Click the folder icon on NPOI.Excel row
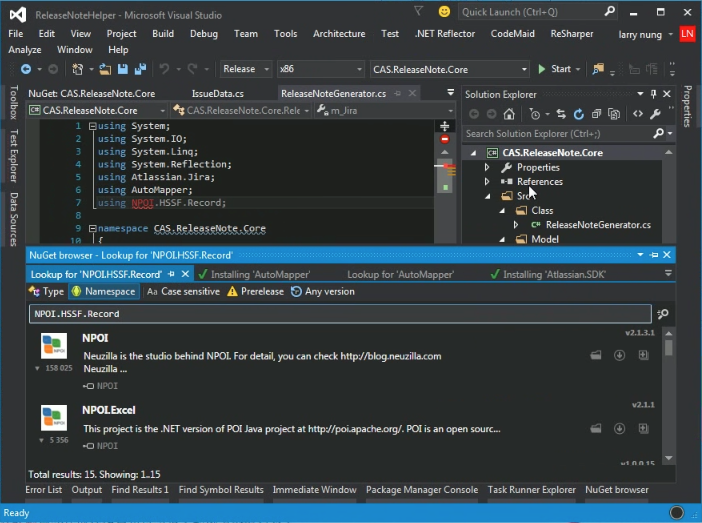 (x=596, y=429)
